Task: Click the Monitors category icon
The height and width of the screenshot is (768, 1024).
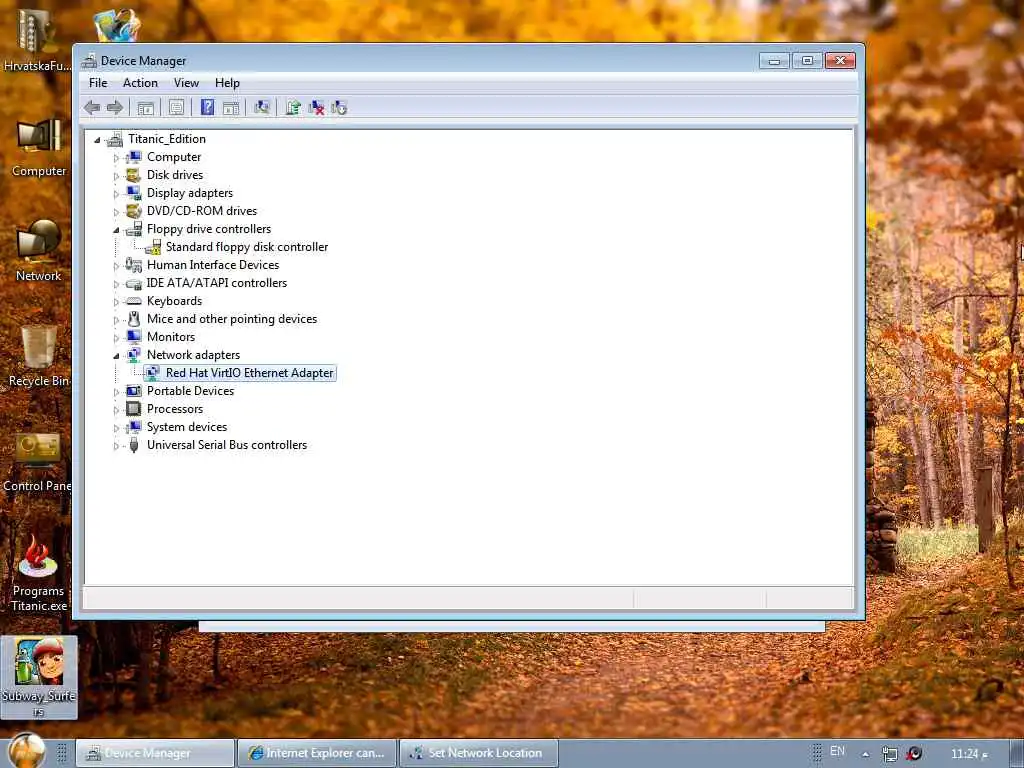Action: point(134,337)
